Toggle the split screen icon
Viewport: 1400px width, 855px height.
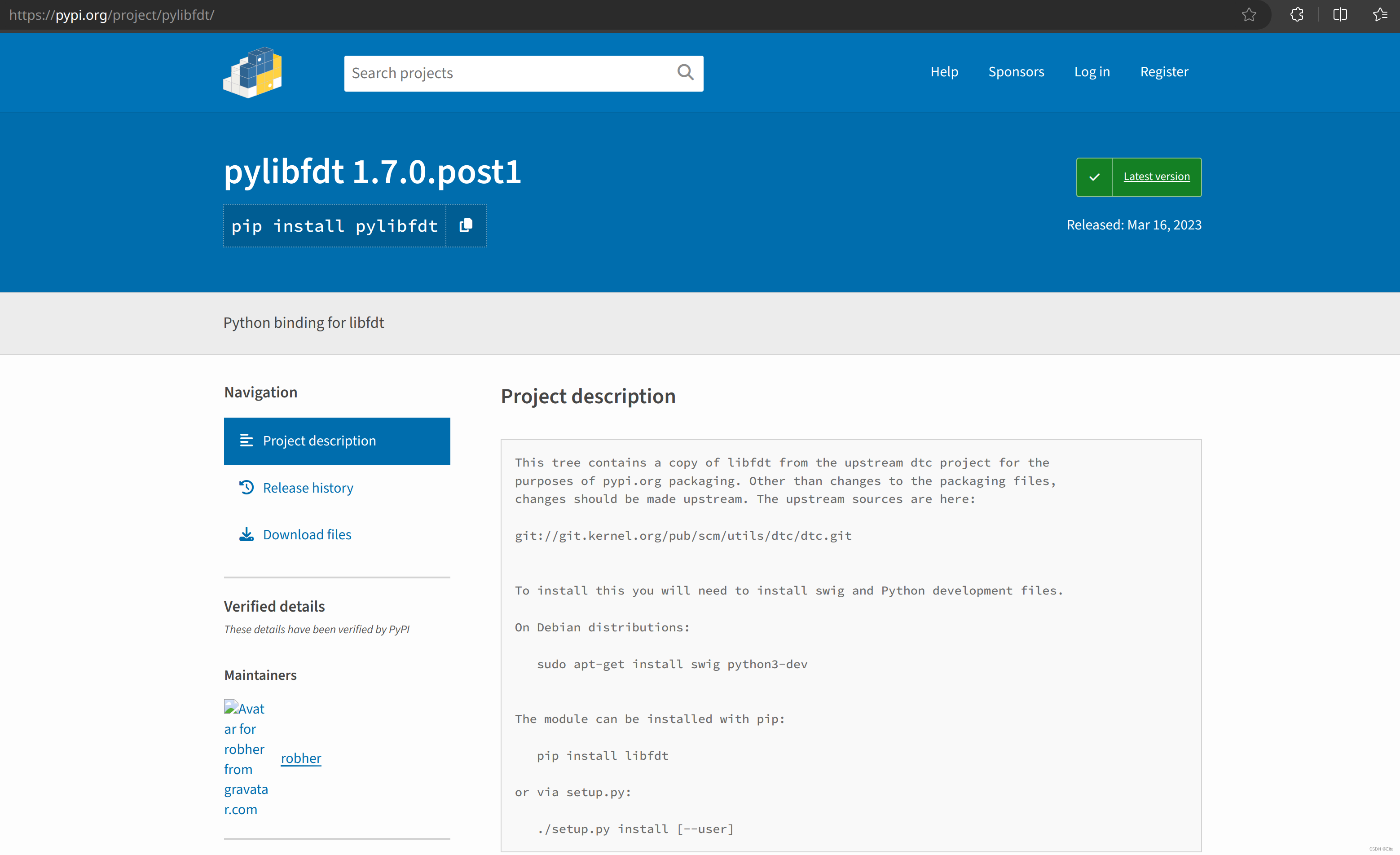coord(1340,15)
